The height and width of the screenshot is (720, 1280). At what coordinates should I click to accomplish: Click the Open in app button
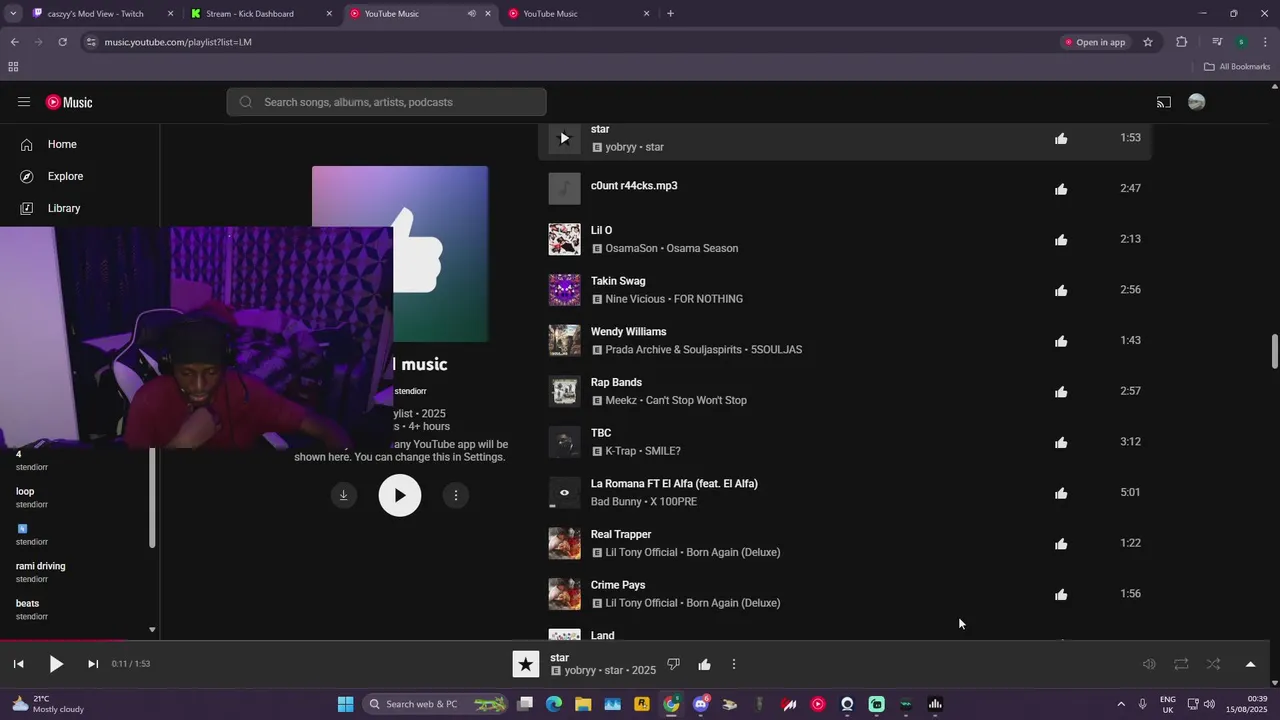1095,42
